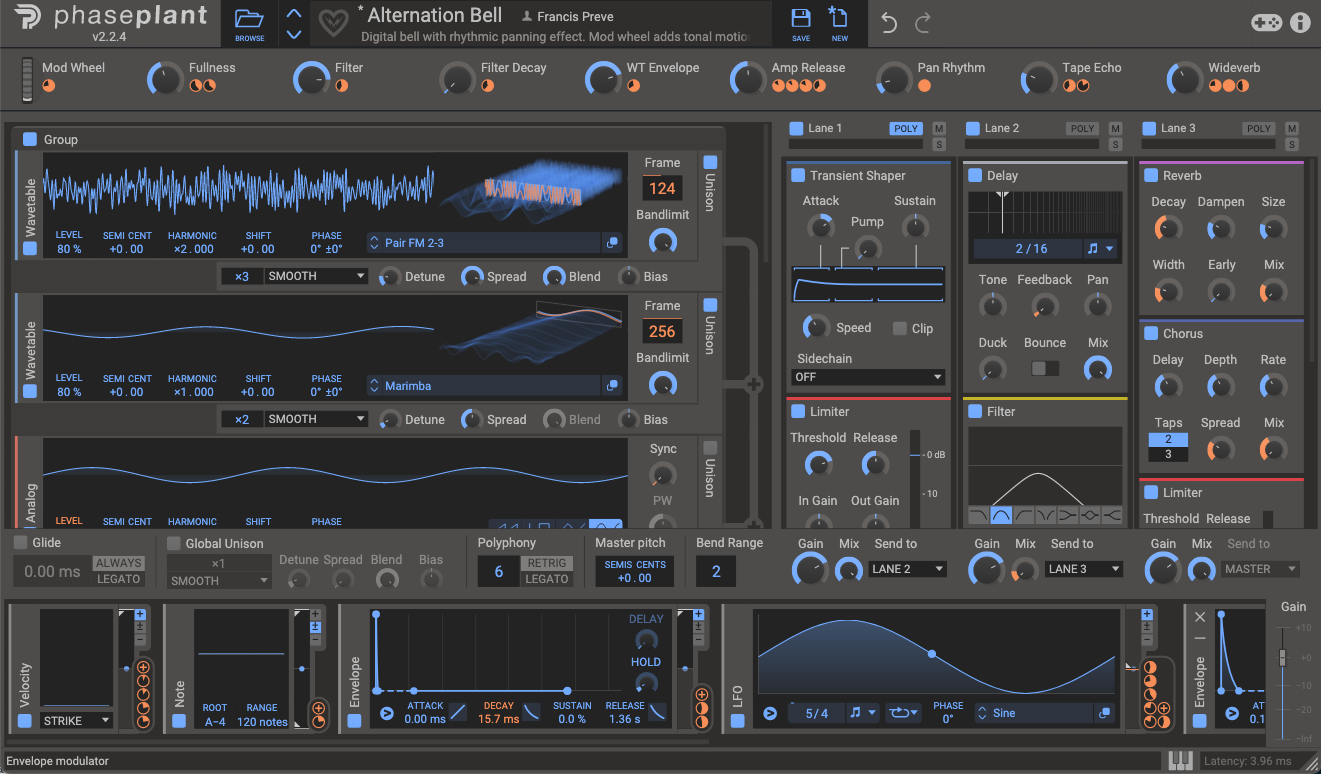Image resolution: width=1321 pixels, height=774 pixels.
Task: Click the Envelope release curve shape icon
Action: 658,712
